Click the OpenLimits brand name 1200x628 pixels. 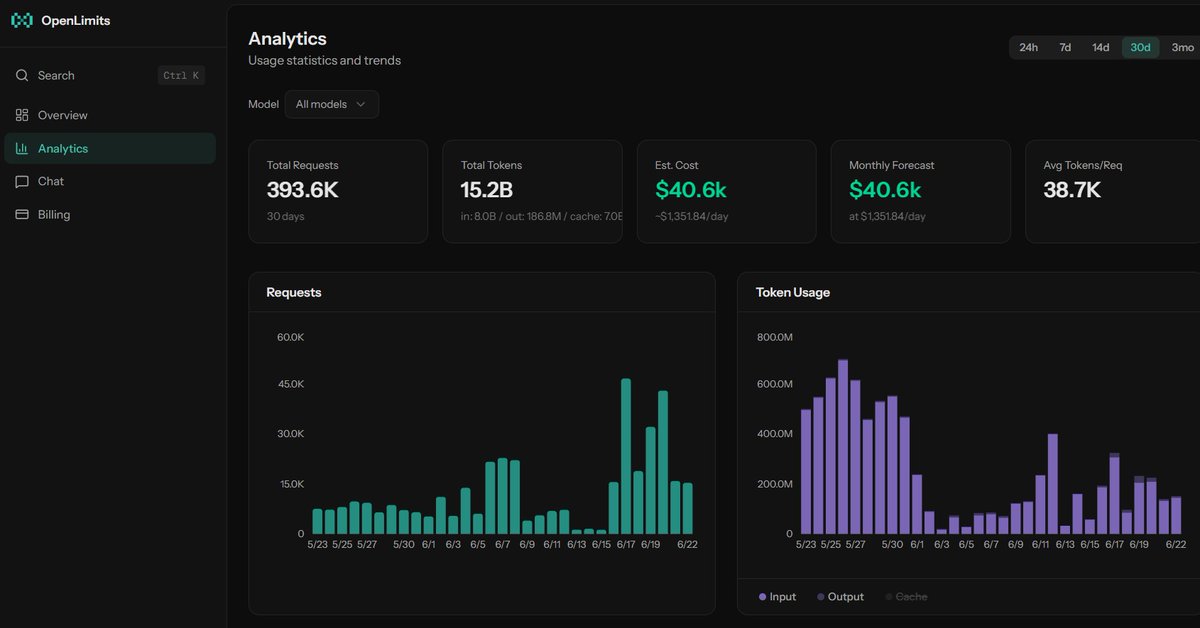pyautogui.click(x=76, y=20)
